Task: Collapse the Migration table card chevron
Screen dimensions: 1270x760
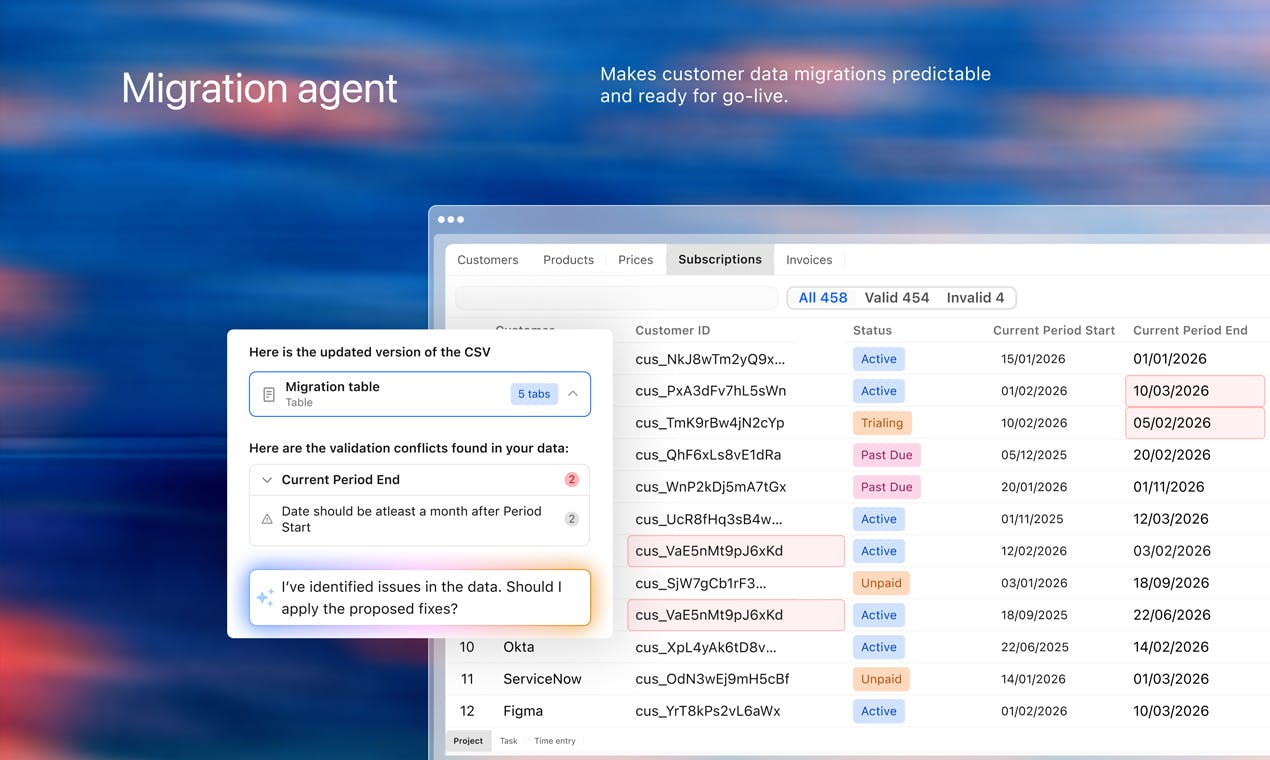Action: click(x=573, y=394)
